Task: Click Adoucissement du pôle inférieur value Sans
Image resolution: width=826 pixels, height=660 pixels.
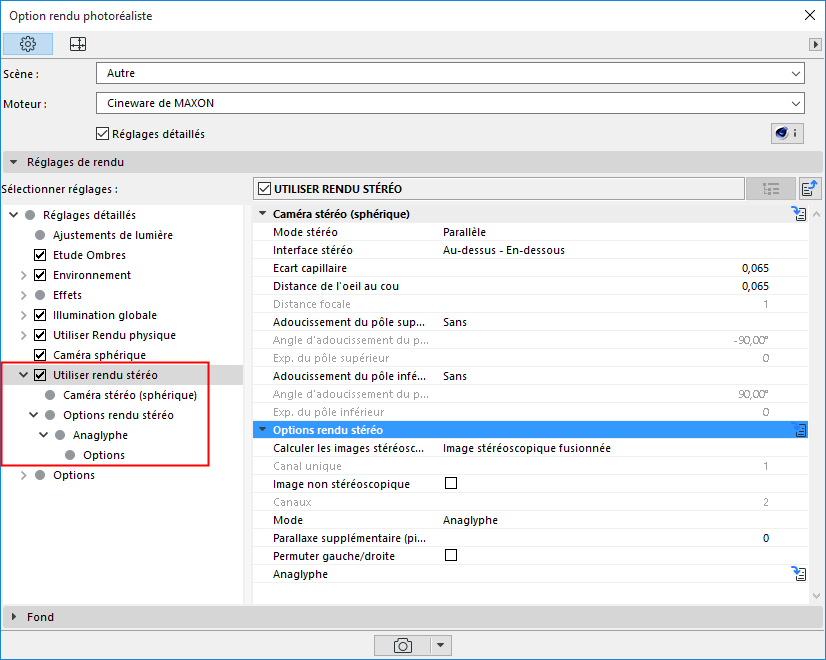Action: pos(455,376)
